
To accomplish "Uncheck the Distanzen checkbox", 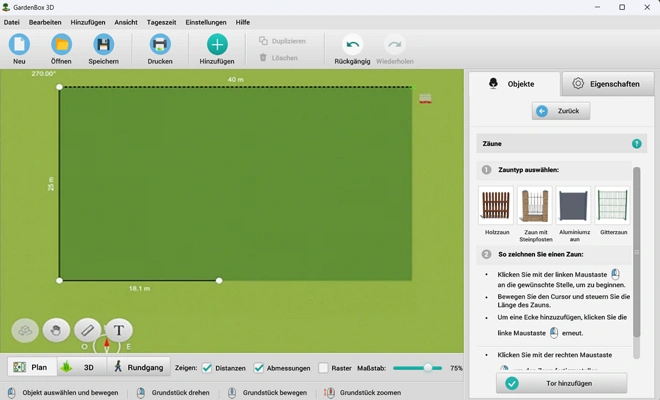I will click(207, 368).
